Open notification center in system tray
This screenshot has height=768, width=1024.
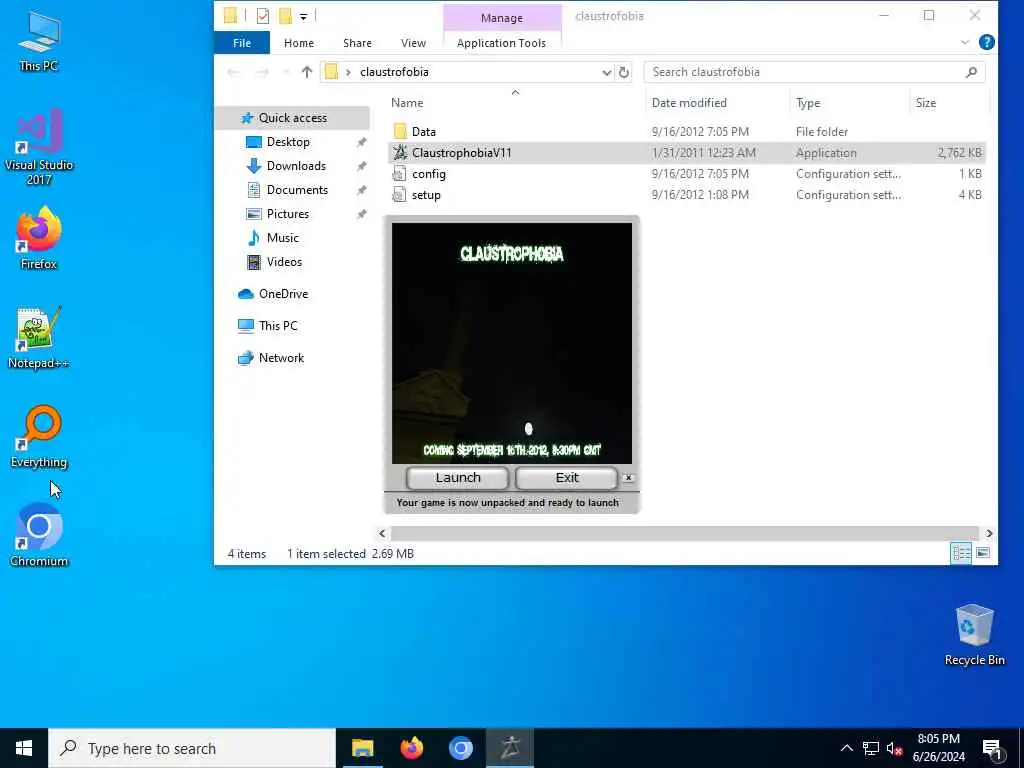coord(993,748)
